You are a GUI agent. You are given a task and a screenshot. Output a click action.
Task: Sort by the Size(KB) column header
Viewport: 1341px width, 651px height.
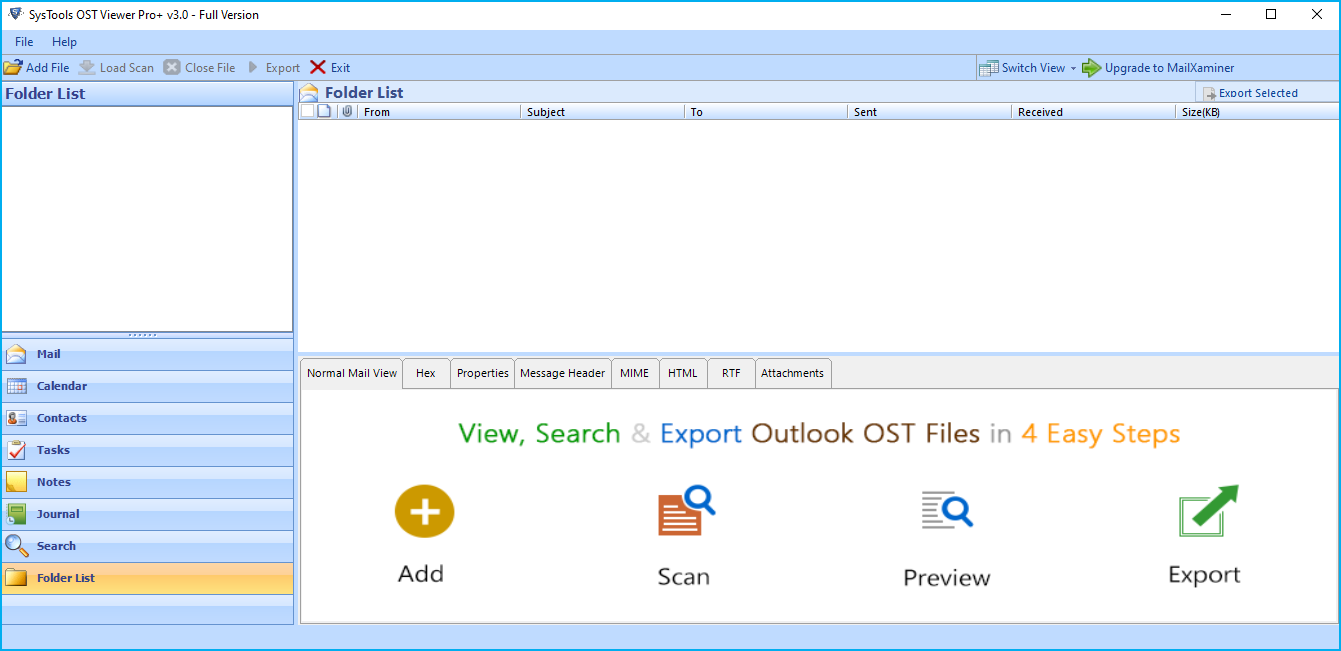click(1257, 112)
